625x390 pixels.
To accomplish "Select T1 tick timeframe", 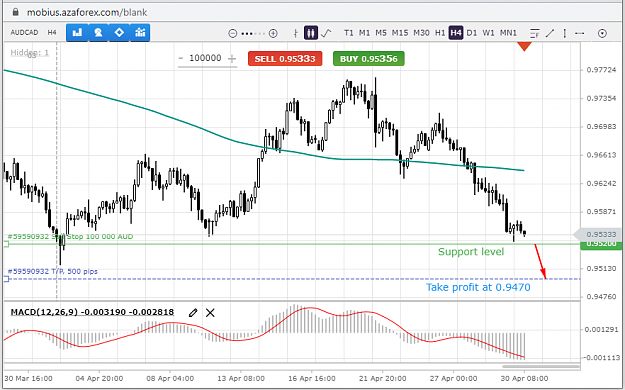I will pyautogui.click(x=349, y=33).
